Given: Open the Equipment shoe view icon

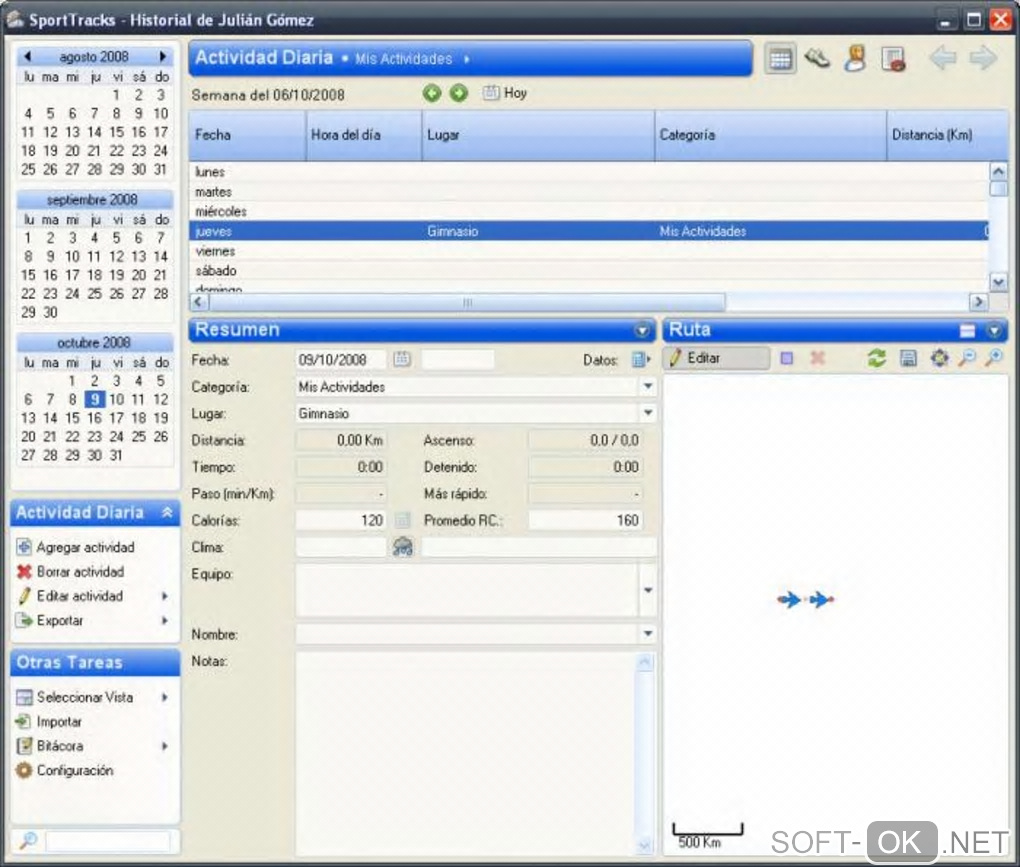Looking at the screenshot, I should tap(818, 59).
